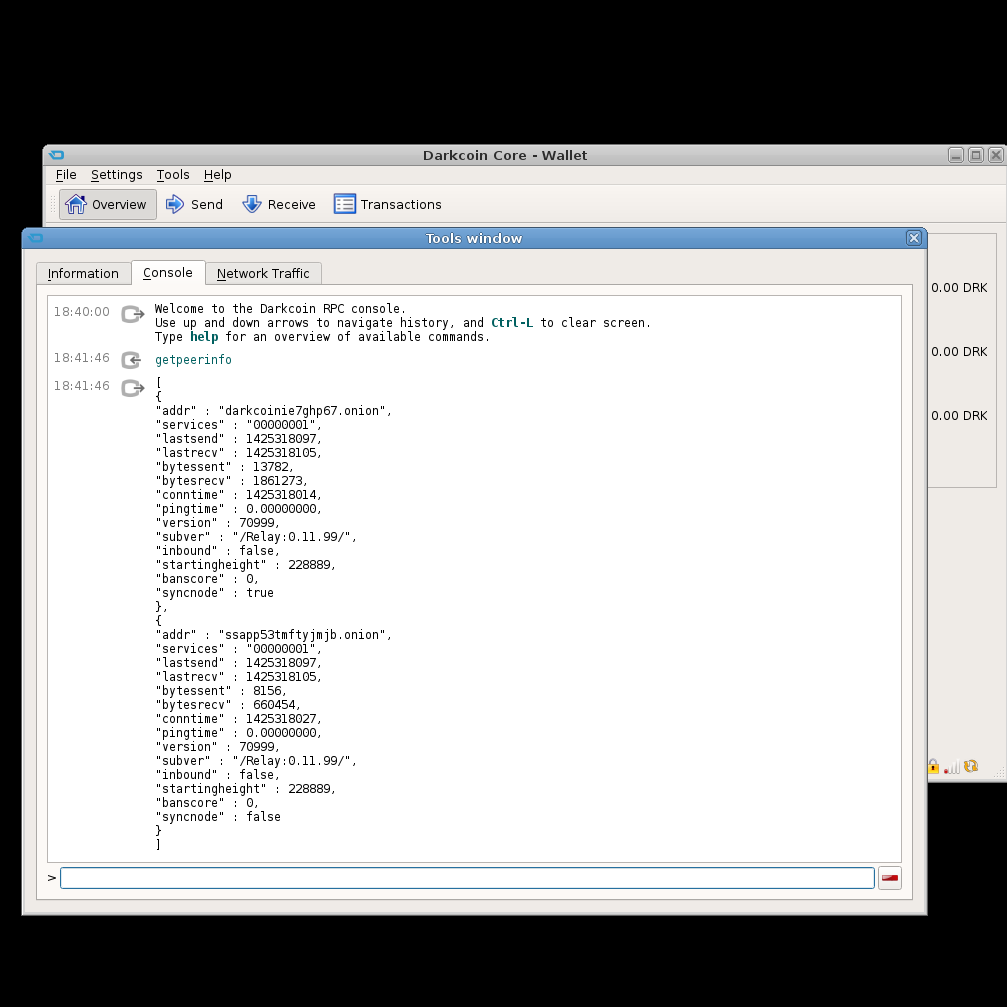Click the Ctrl-L text in welcome message
This screenshot has width=1007, height=1007.
pyautogui.click(x=512, y=322)
